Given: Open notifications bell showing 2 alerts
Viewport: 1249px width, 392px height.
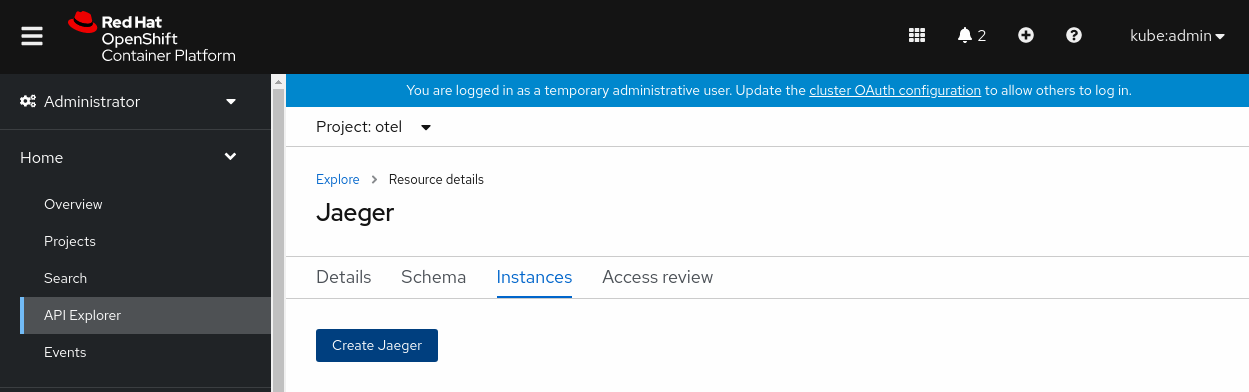Looking at the screenshot, I should (x=971, y=35).
